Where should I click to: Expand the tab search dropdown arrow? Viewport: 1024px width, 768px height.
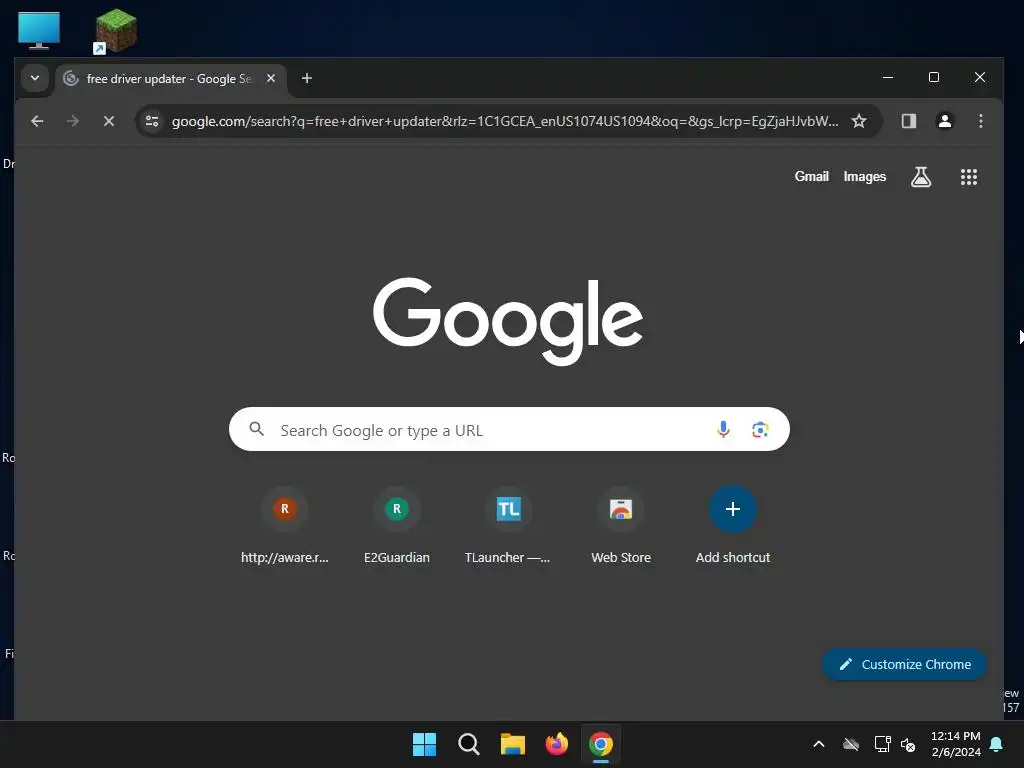tap(35, 78)
